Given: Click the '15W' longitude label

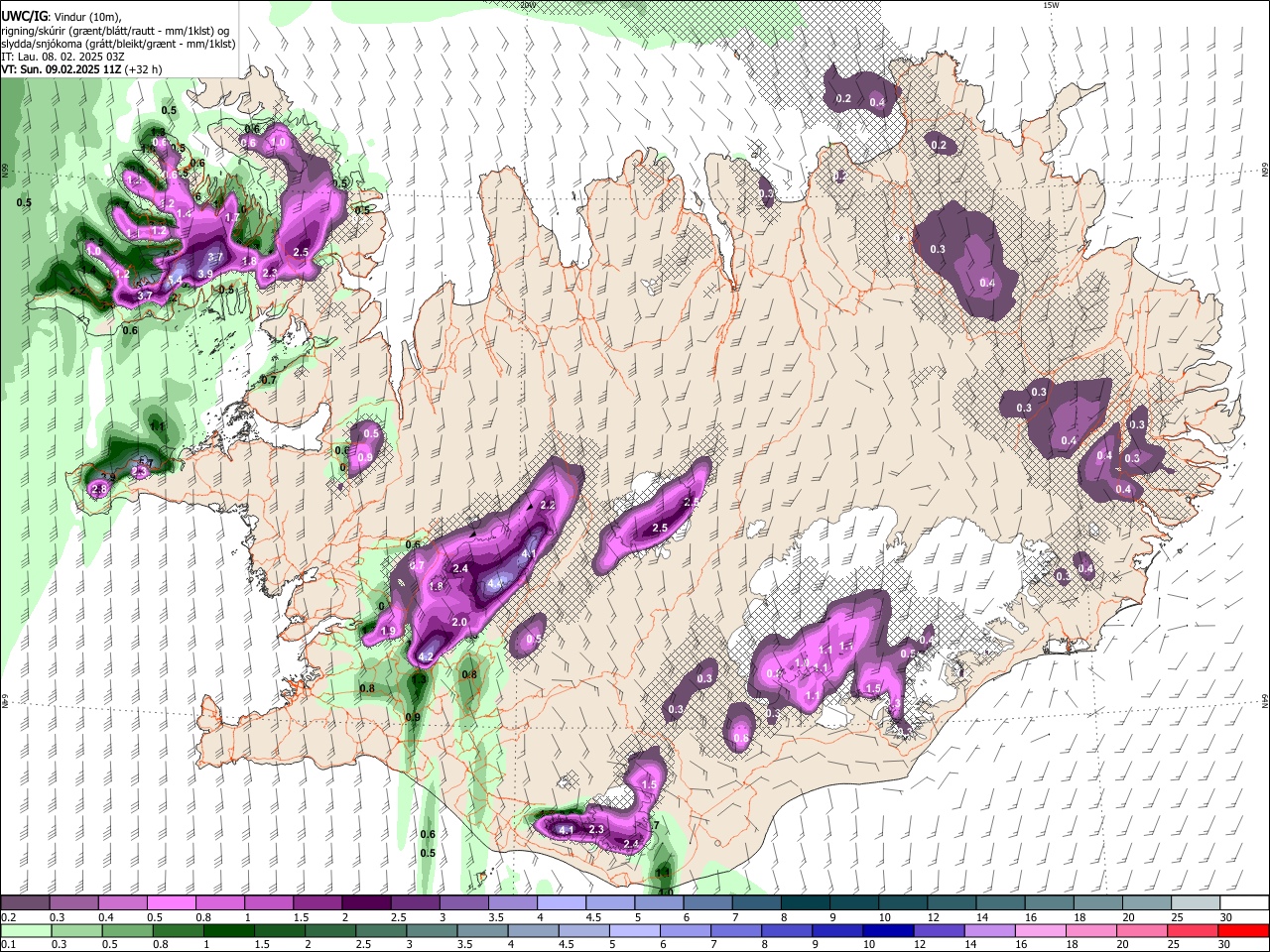Looking at the screenshot, I should click(1050, 5).
